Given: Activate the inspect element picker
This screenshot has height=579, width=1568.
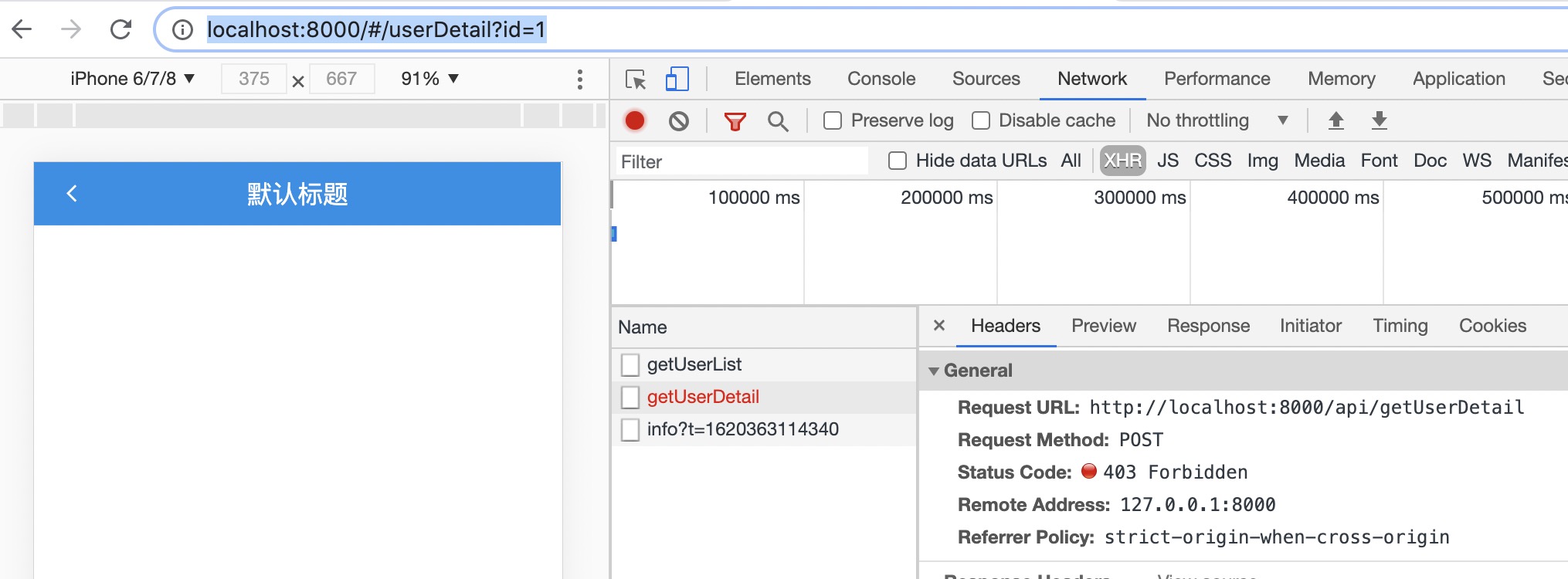Looking at the screenshot, I should pos(636,80).
